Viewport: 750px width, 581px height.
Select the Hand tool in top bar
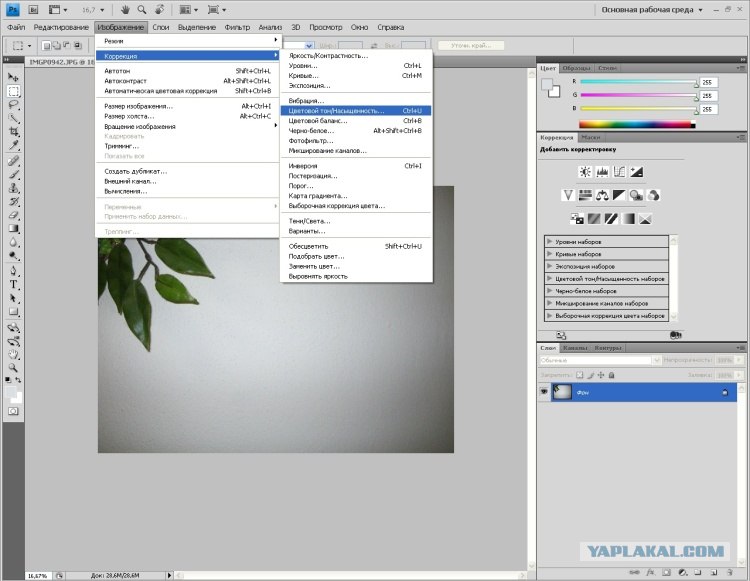coord(125,10)
